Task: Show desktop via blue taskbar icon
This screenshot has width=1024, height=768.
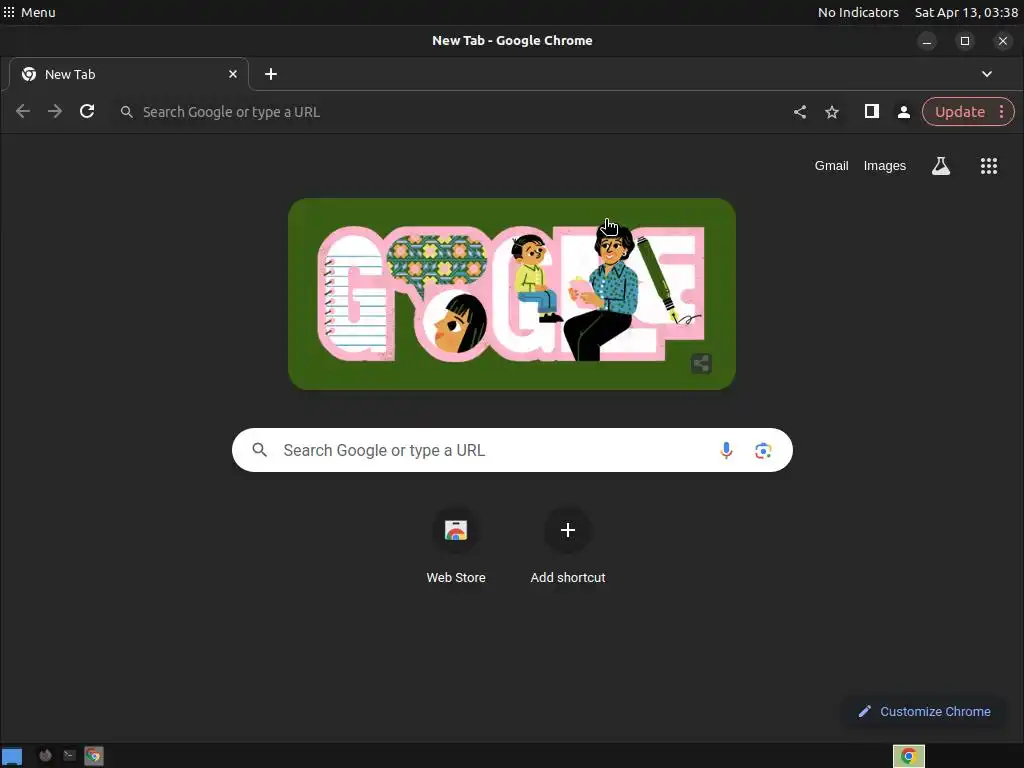Action: pyautogui.click(x=12, y=756)
